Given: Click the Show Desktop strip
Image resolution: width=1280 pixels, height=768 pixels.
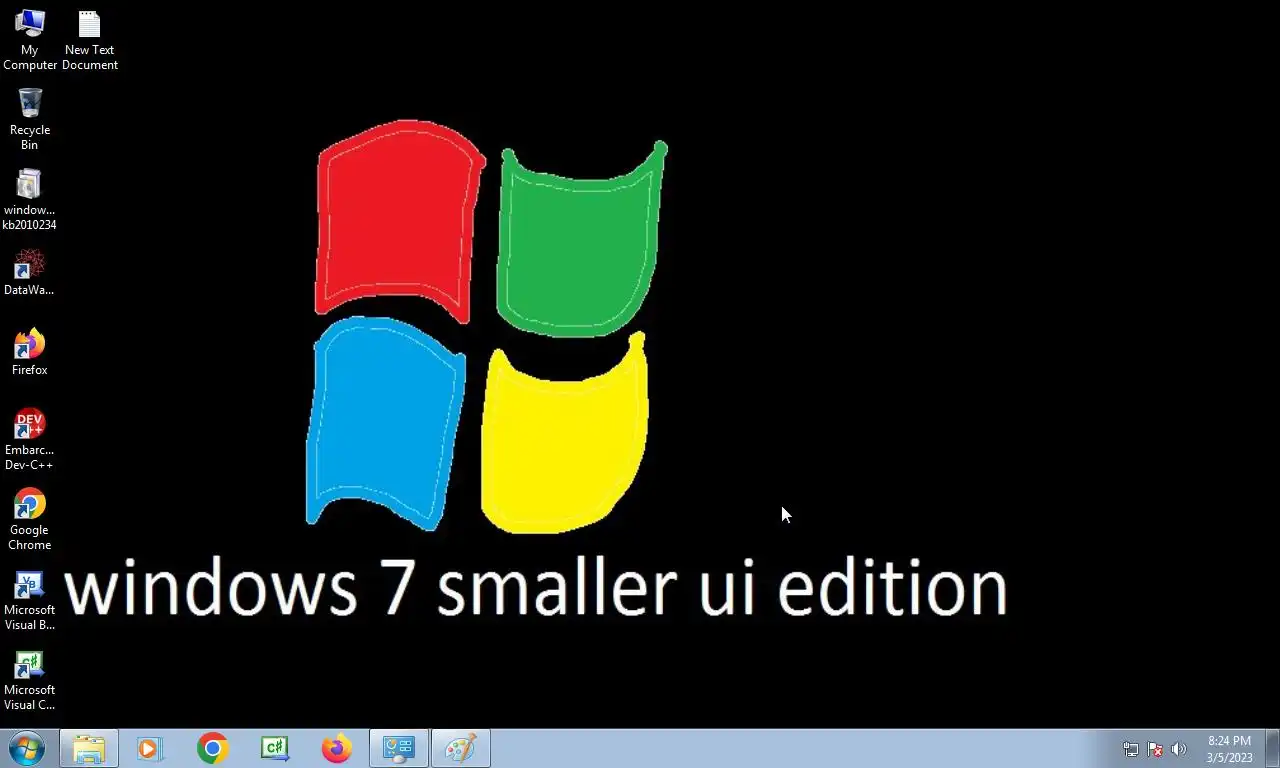Looking at the screenshot, I should 1273,748.
